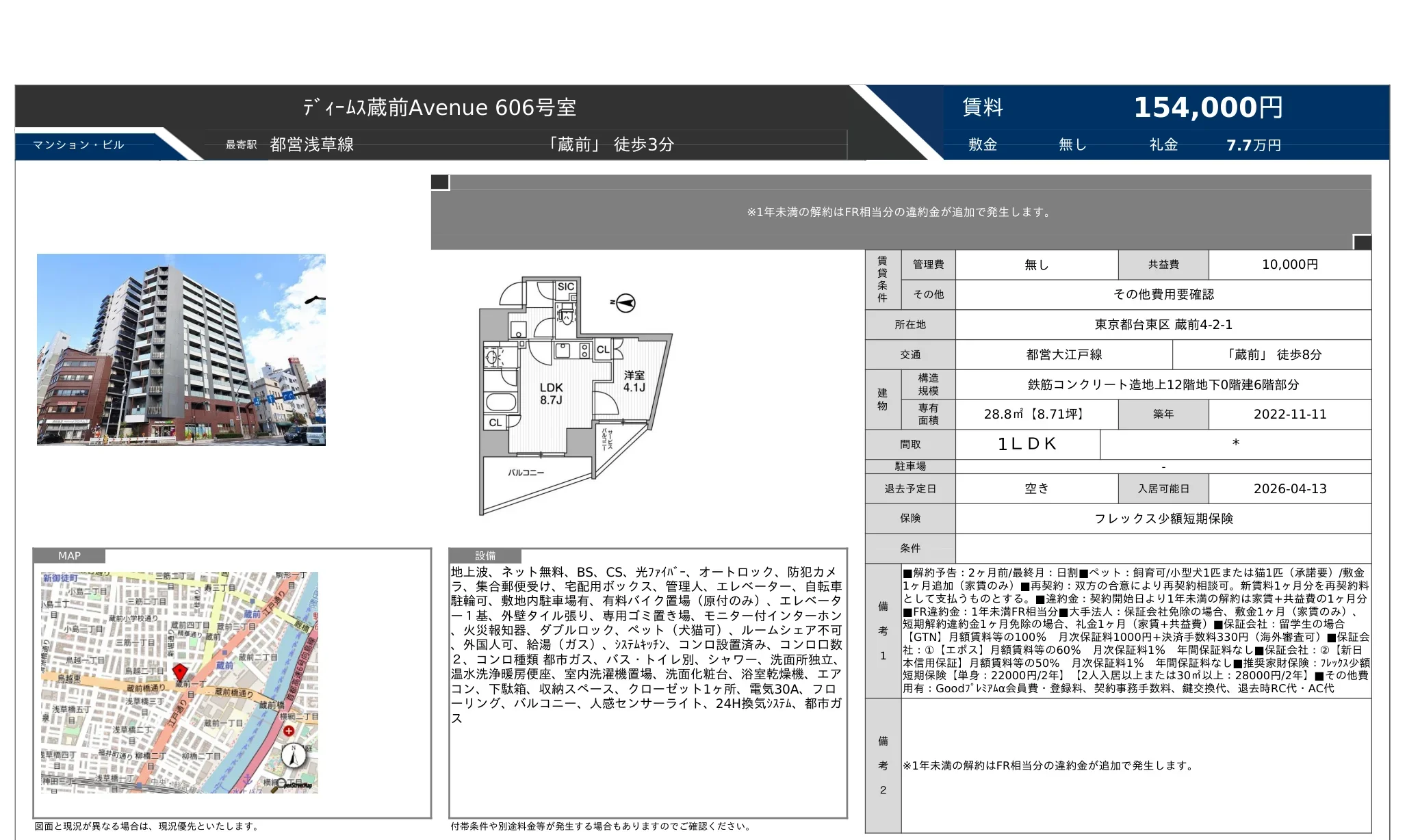Image resolution: width=1407 pixels, height=840 pixels.
Task: Click the 154,000円 rent amount
Action: click(x=1208, y=107)
